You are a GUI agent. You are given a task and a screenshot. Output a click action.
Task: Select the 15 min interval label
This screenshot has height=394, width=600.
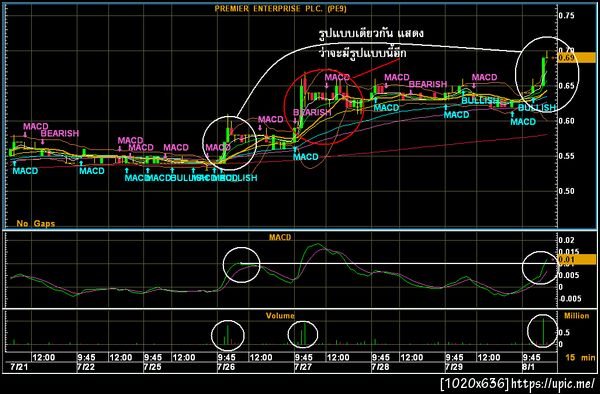click(x=580, y=358)
